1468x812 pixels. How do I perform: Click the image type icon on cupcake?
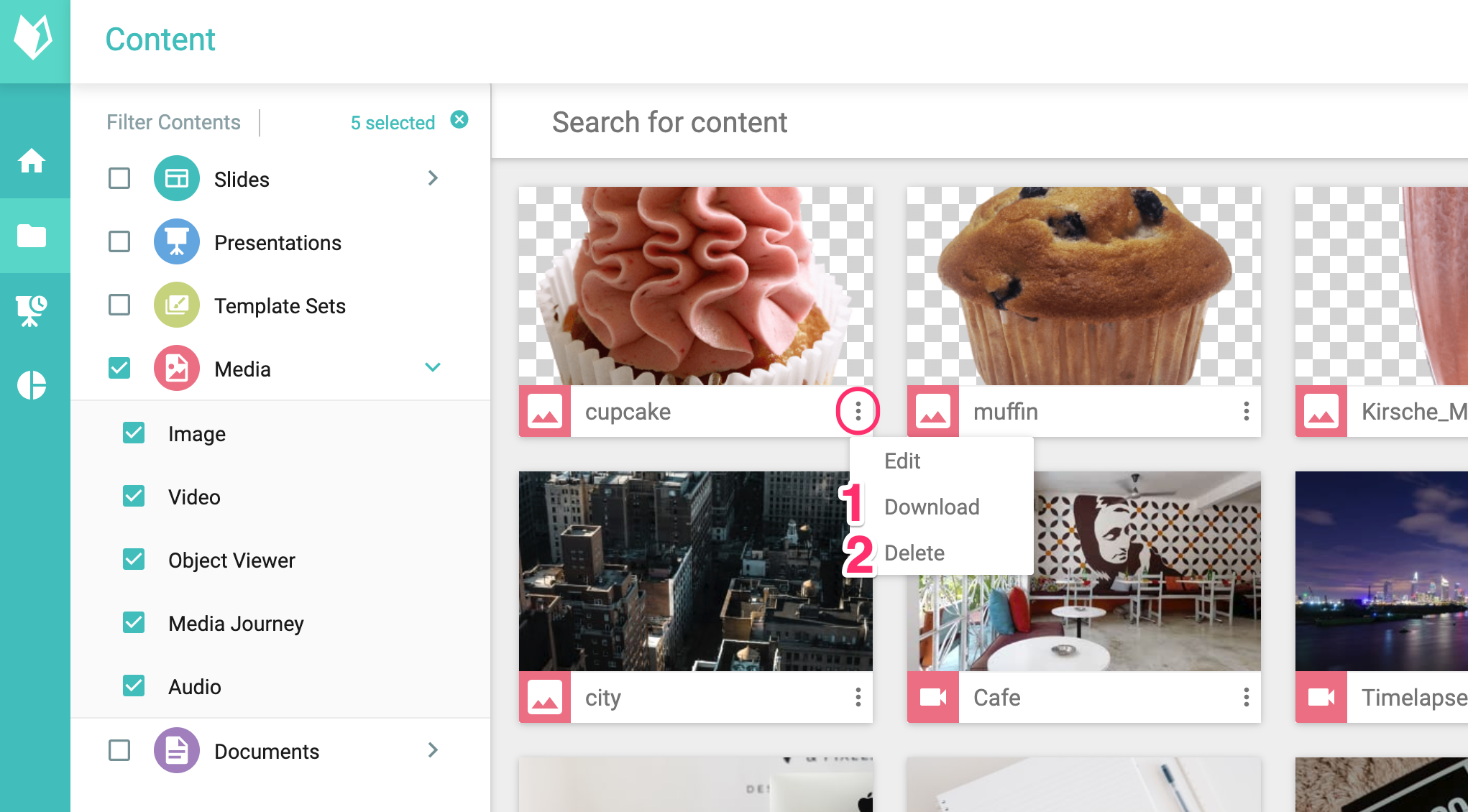point(545,411)
